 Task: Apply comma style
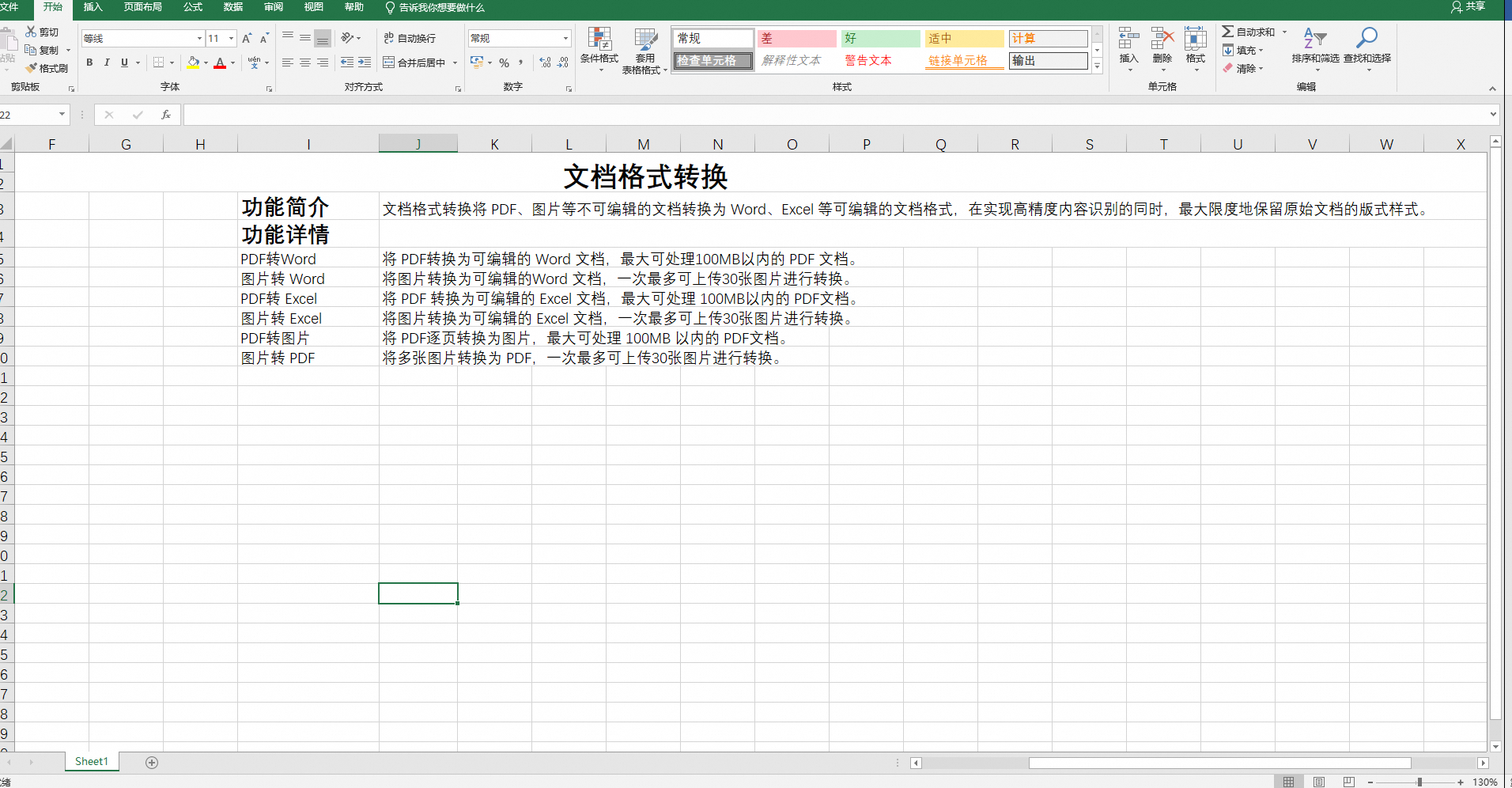pyautogui.click(x=521, y=63)
